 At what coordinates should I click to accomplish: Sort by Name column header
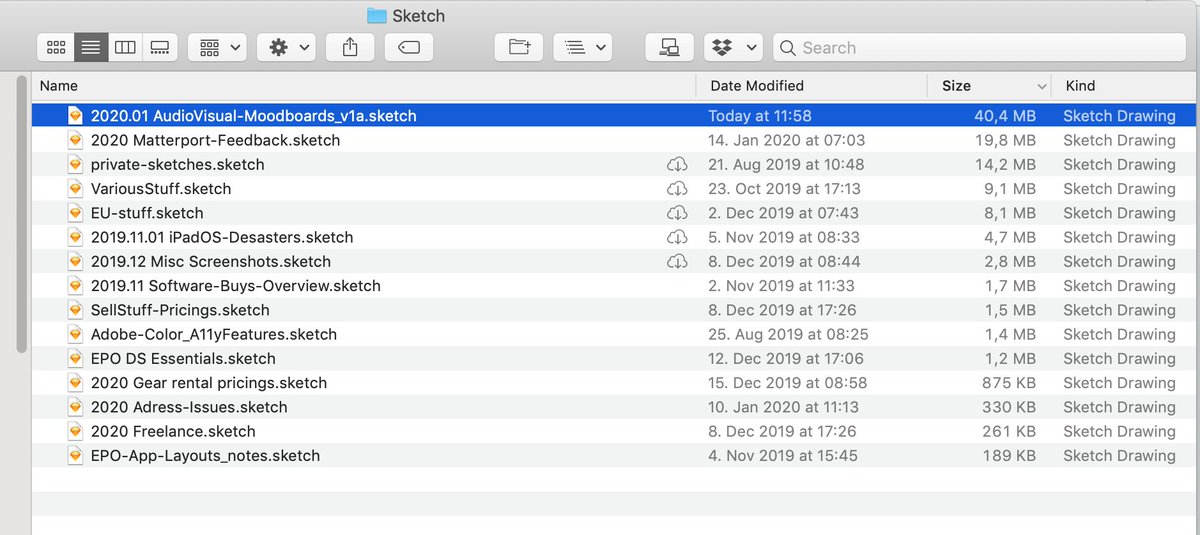click(x=59, y=86)
